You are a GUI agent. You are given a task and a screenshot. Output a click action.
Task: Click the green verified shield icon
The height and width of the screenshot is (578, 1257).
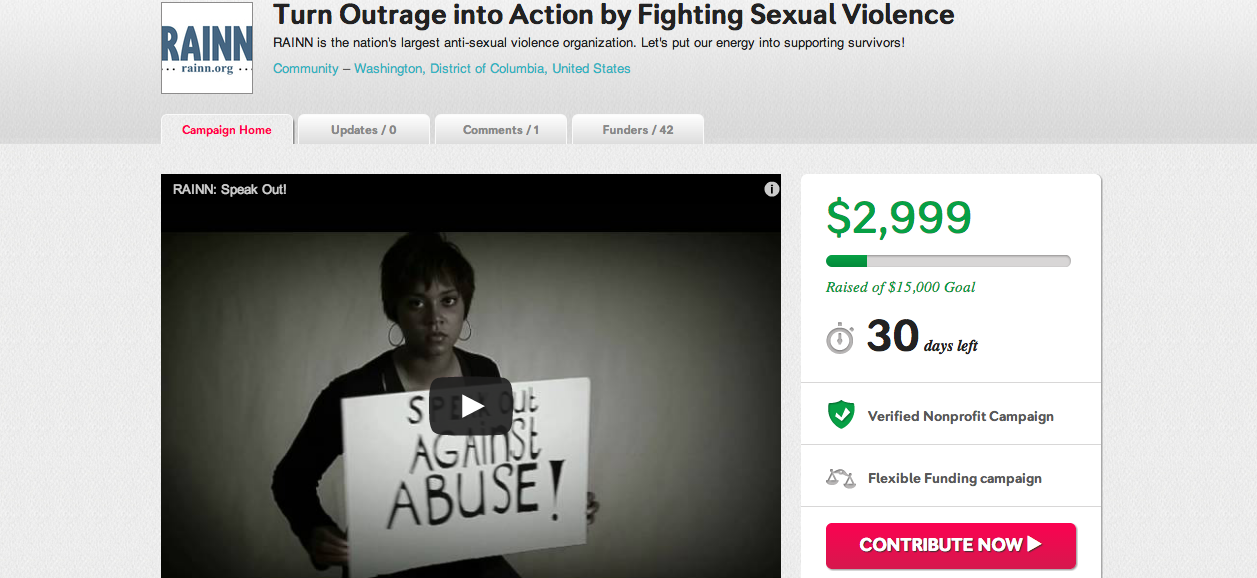841,415
